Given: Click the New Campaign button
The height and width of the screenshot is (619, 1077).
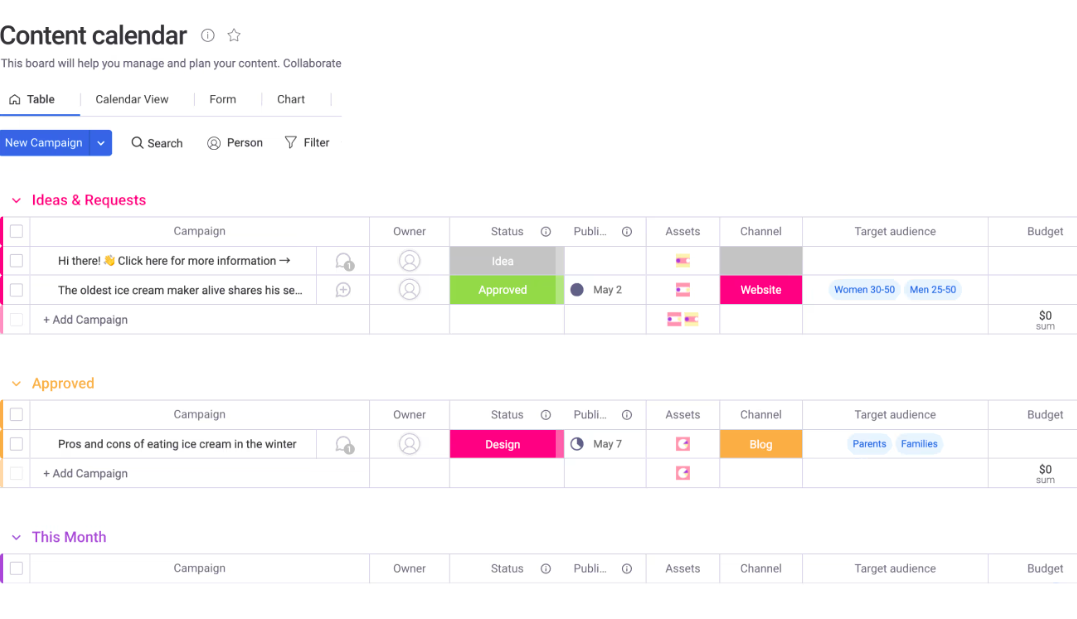Looking at the screenshot, I should point(44,143).
